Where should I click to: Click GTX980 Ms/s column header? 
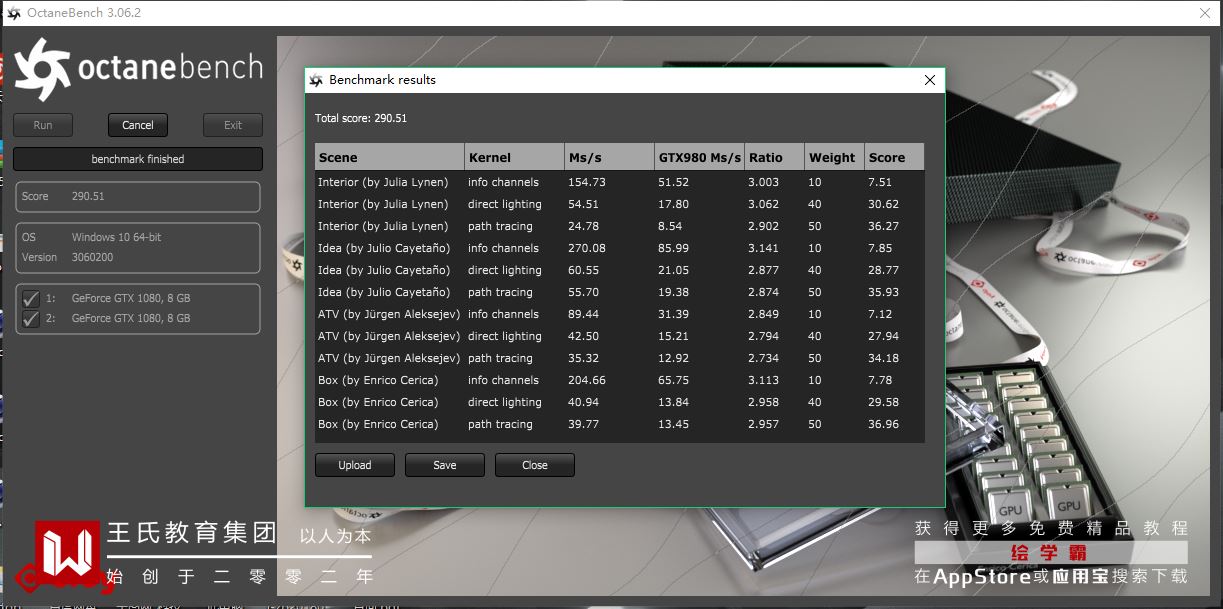(x=700, y=157)
